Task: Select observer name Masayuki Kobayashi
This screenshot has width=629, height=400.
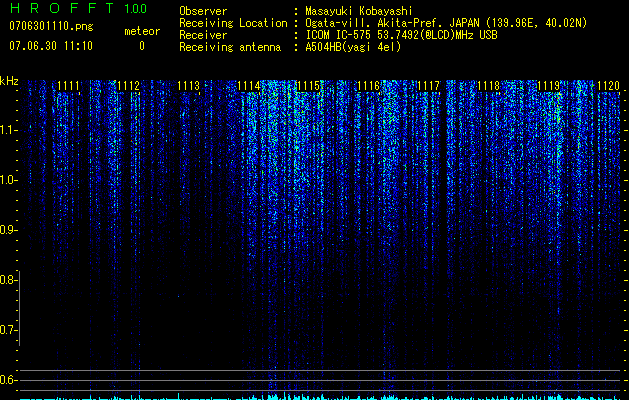Action: 359,11
